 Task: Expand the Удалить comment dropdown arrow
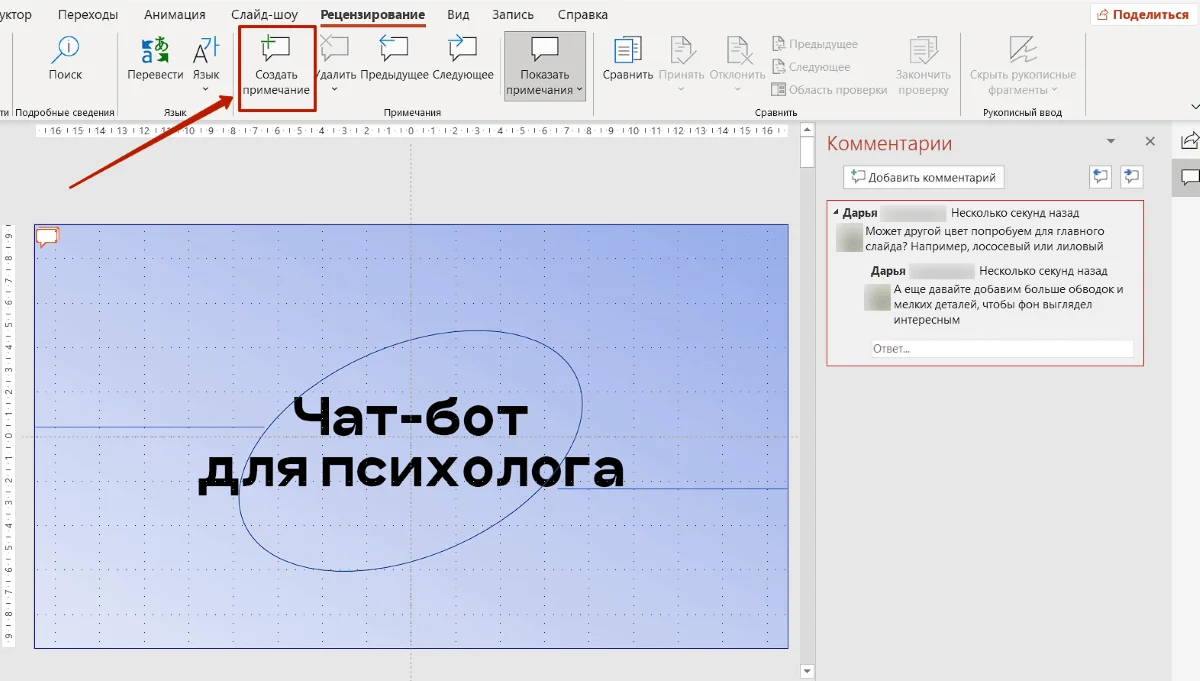334,90
